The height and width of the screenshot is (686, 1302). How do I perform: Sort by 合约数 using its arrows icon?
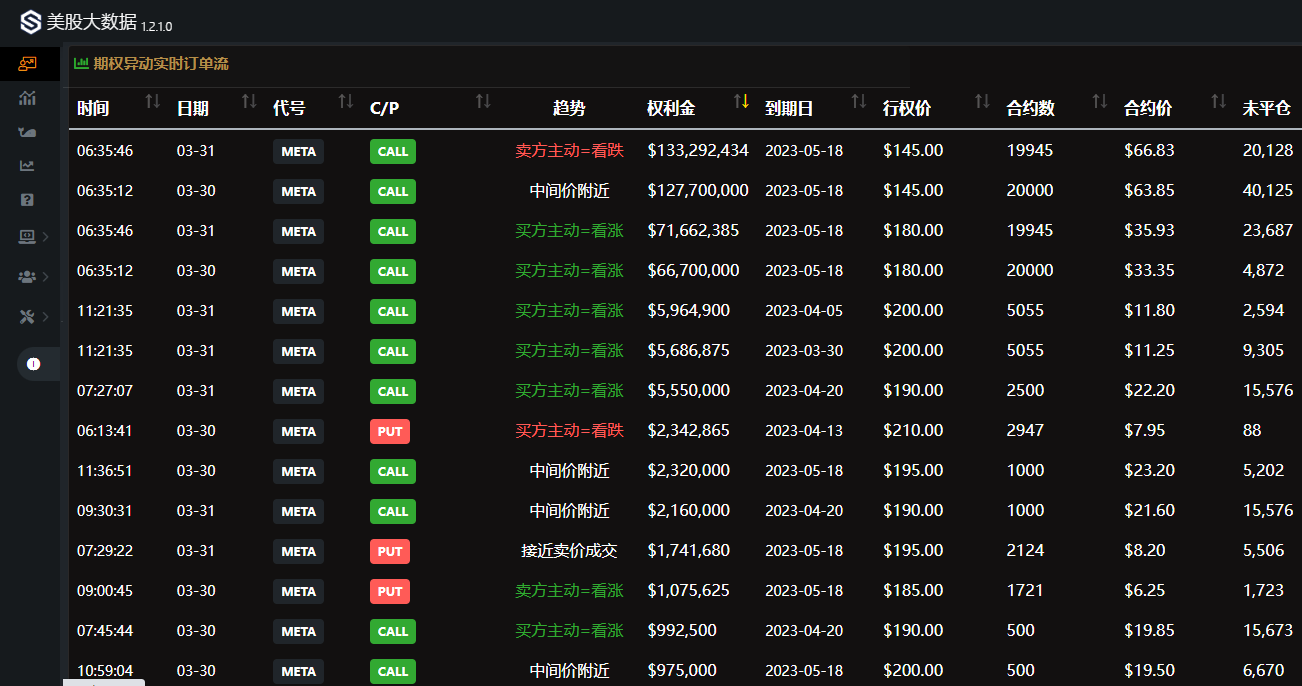(1100, 101)
